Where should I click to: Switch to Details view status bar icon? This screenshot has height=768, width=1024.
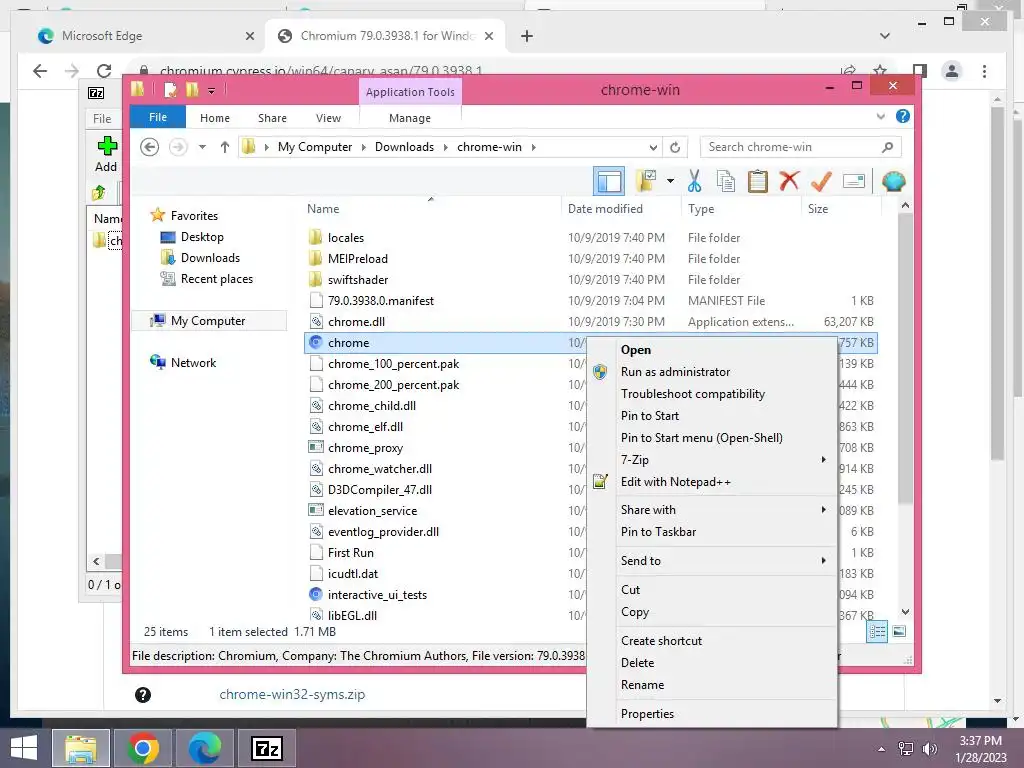pyautogui.click(x=877, y=632)
